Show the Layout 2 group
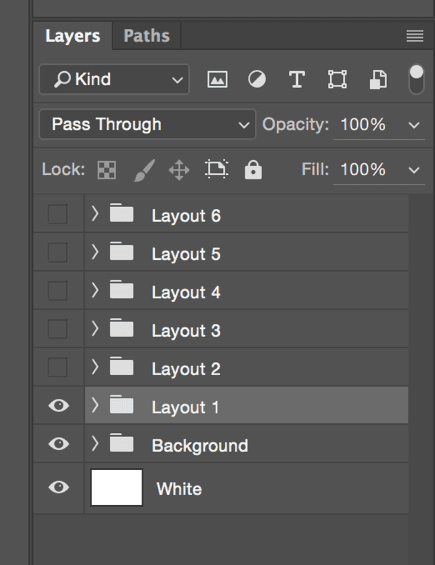 [58, 367]
